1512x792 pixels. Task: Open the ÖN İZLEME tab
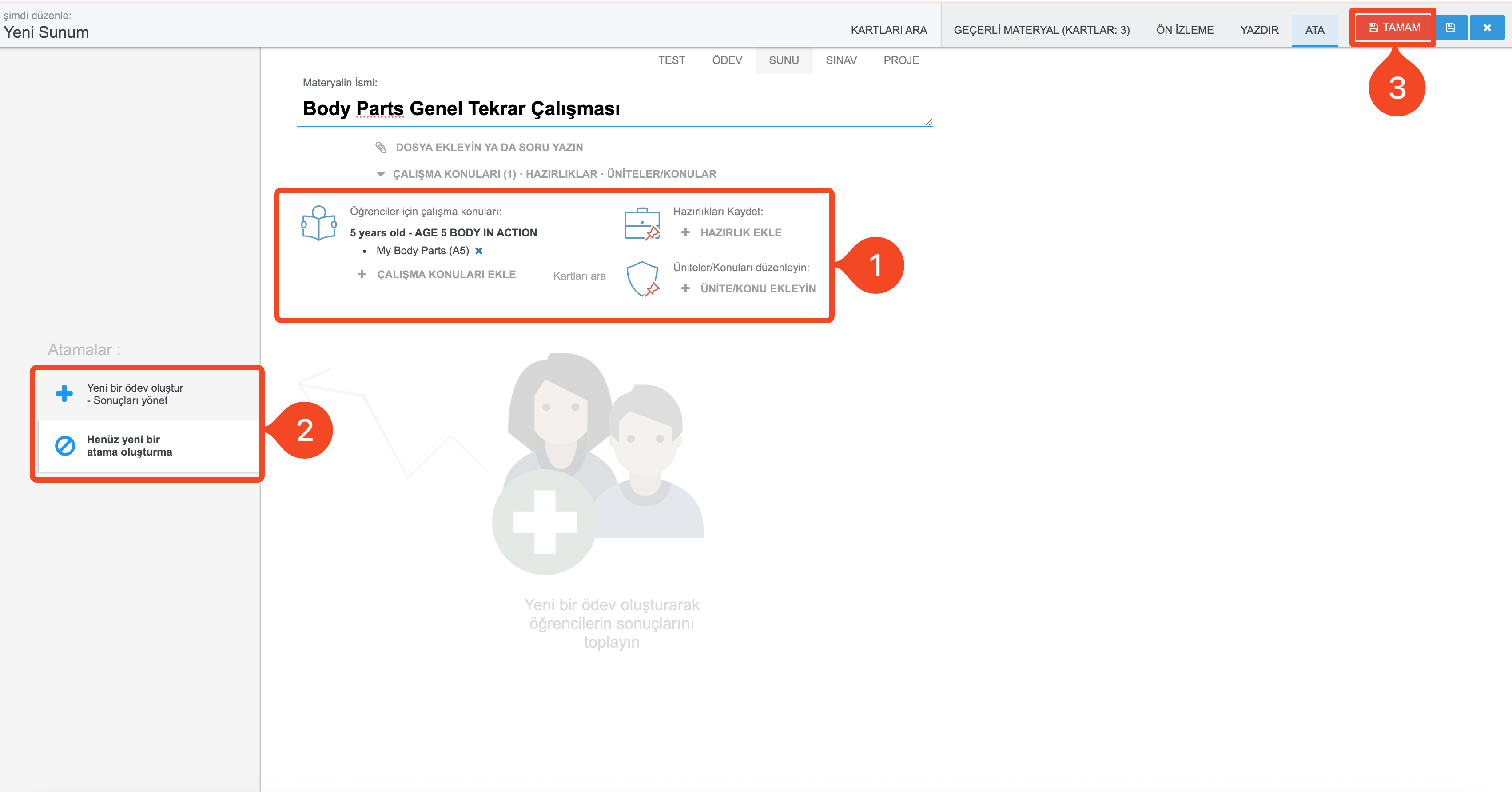tap(1185, 30)
